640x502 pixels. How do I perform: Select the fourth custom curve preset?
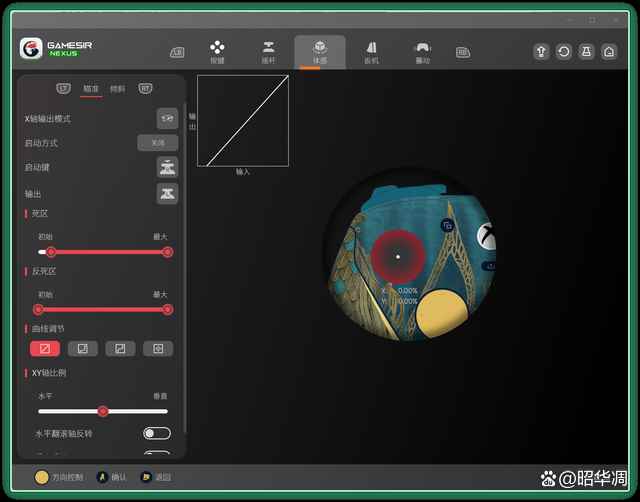157,348
